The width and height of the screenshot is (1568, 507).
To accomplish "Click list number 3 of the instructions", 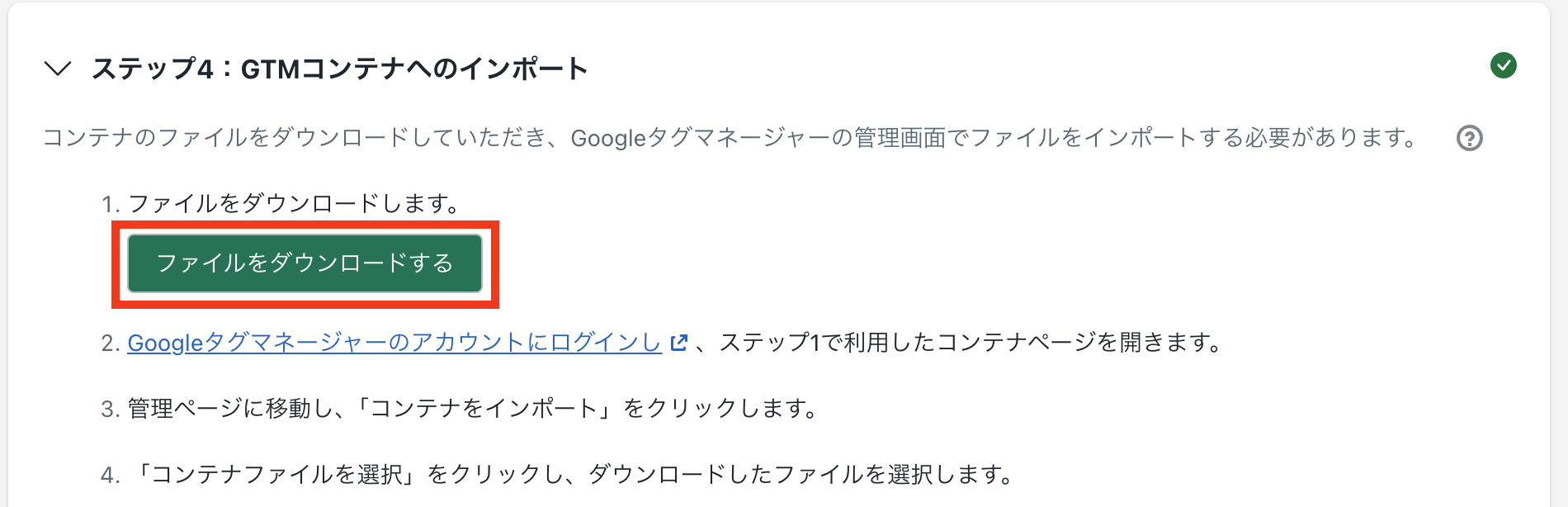I will coord(110,409).
